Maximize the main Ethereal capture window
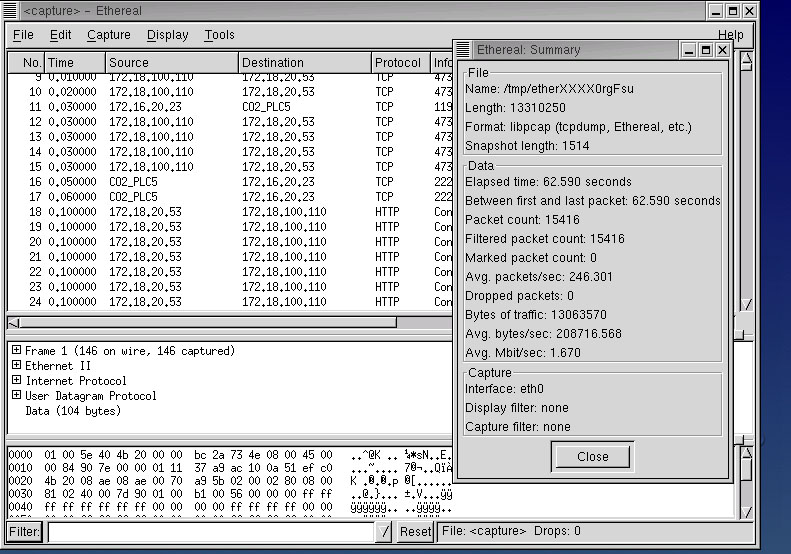The image size is (791, 554). click(x=733, y=11)
